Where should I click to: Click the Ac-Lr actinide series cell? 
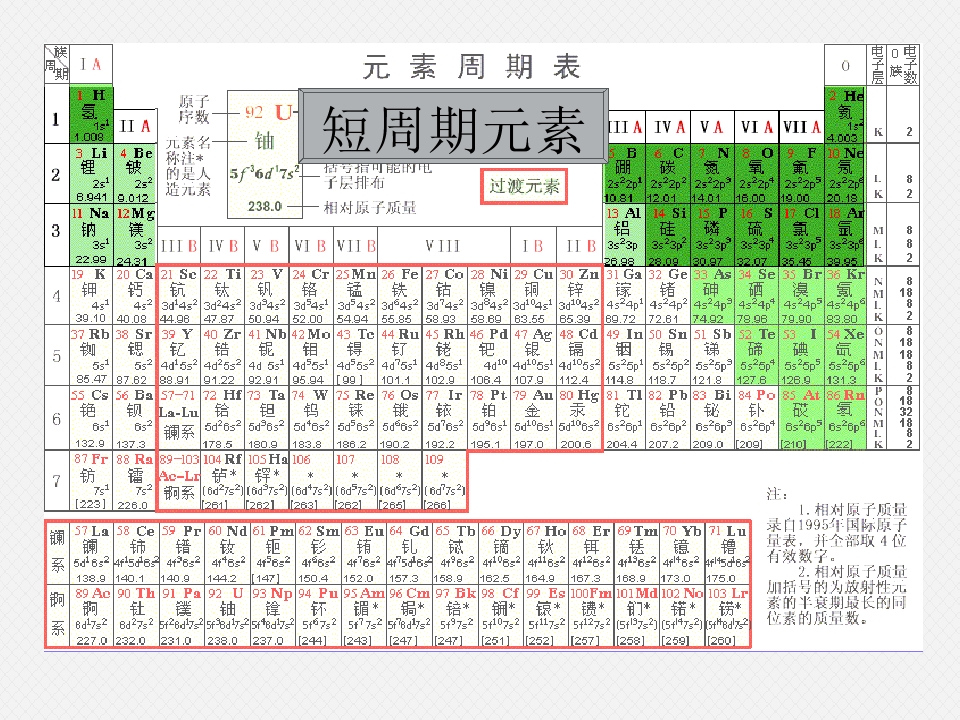(178, 482)
